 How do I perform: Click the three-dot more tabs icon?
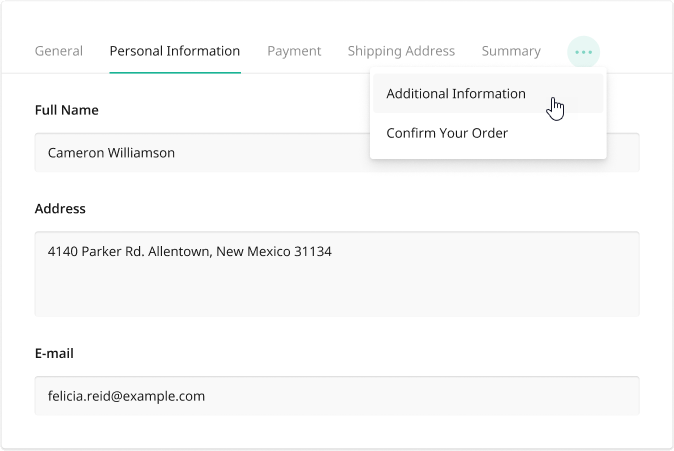point(583,52)
